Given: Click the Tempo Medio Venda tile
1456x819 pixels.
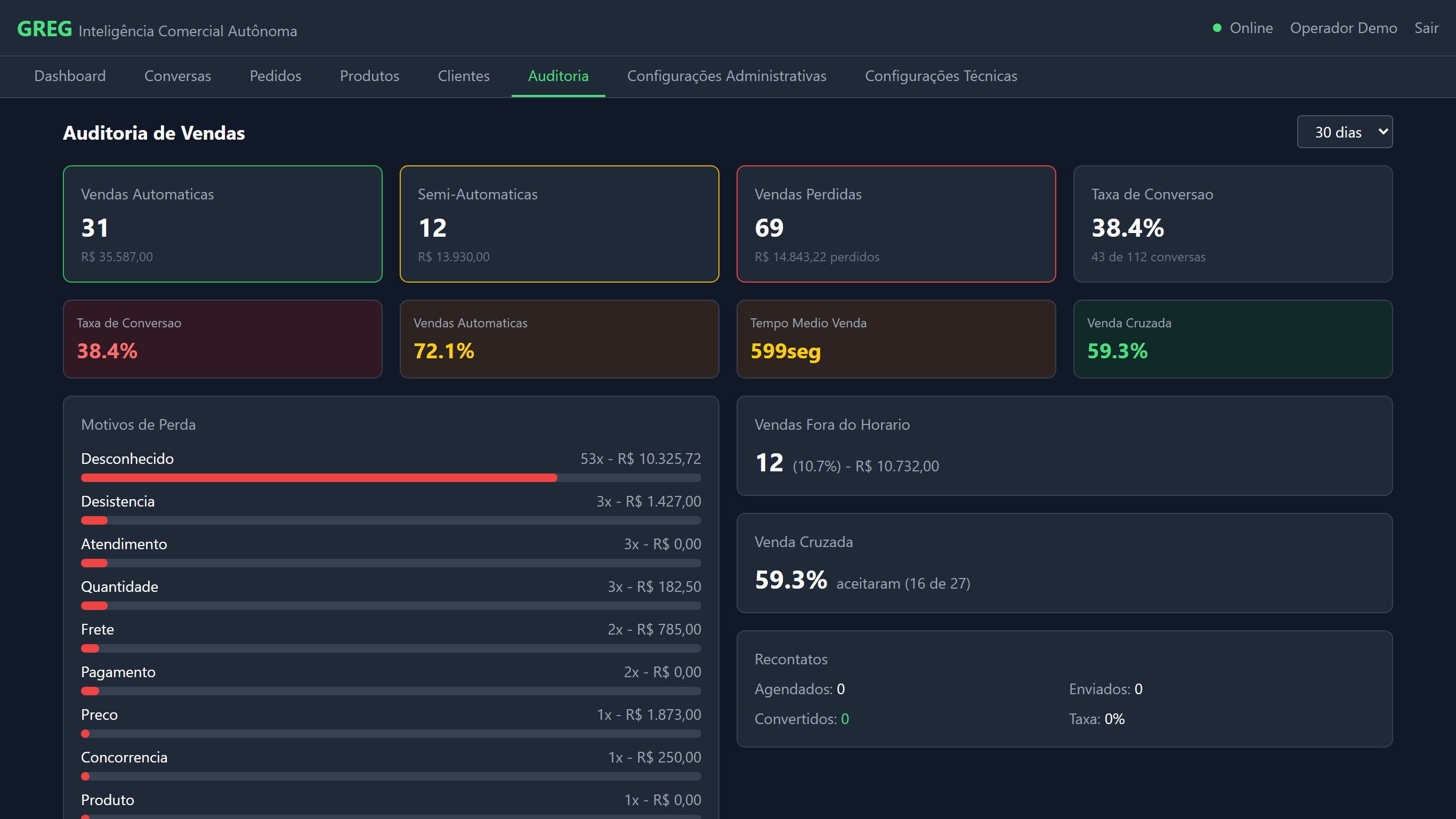Looking at the screenshot, I should [896, 339].
